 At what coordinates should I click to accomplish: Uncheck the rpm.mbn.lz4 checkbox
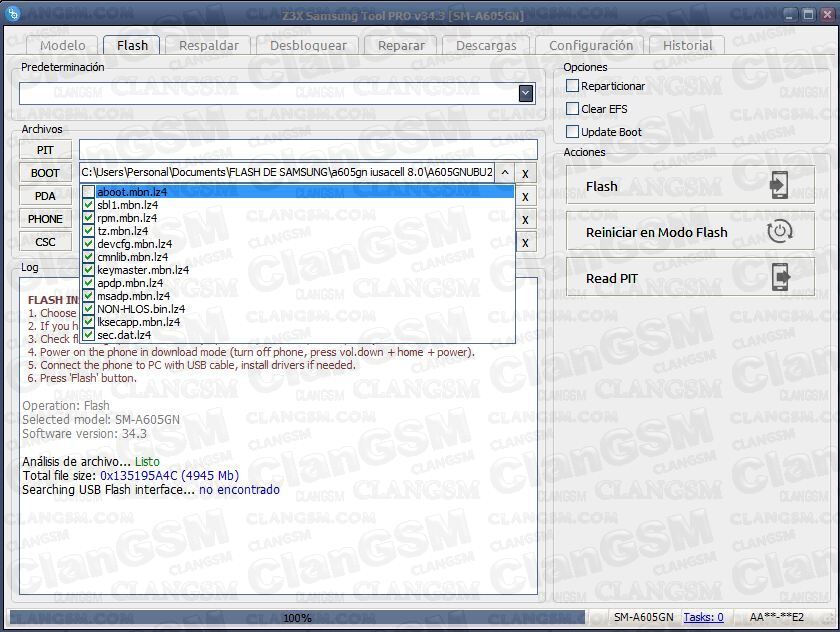click(x=89, y=217)
